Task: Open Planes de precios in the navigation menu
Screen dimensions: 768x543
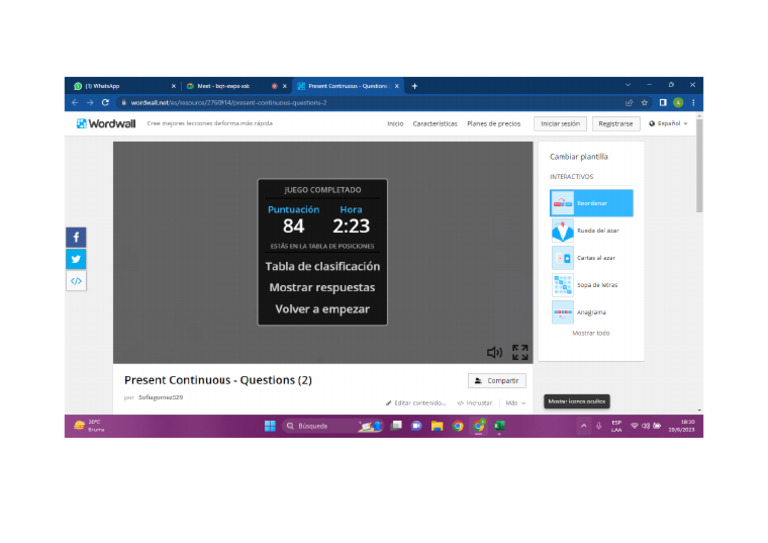Action: (493, 124)
